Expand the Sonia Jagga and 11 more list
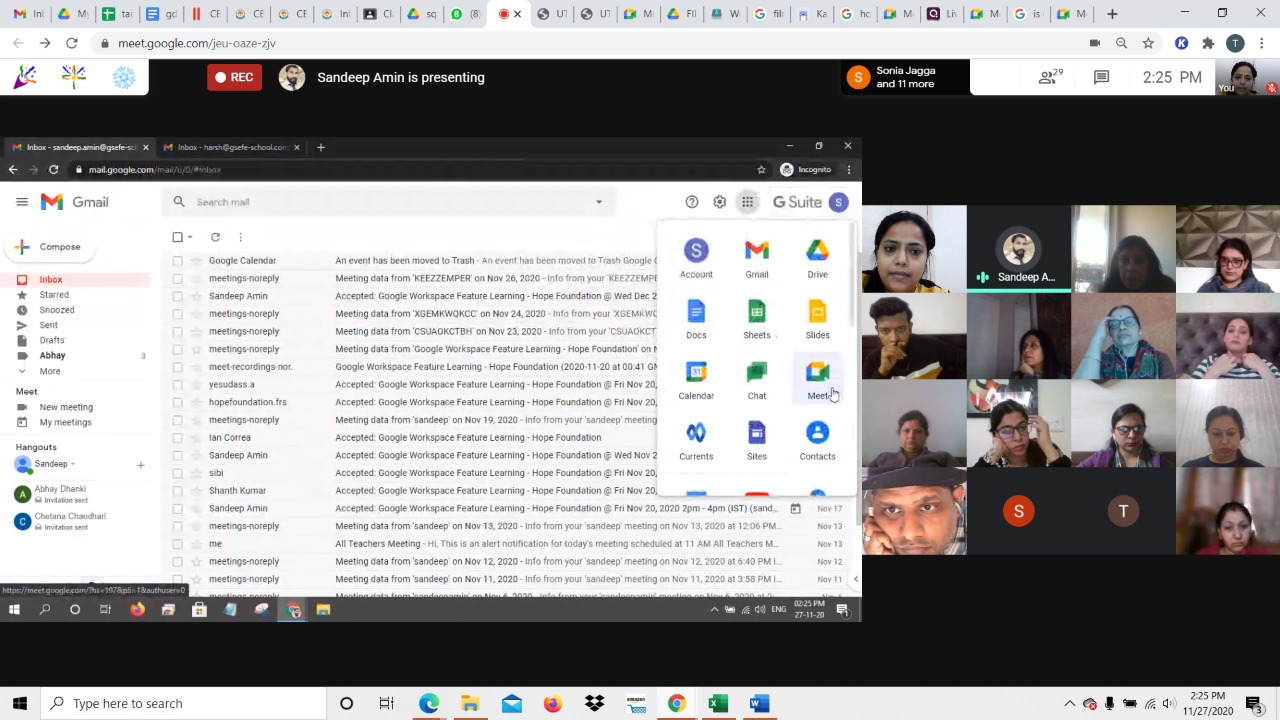Screen dimensions: 1280x720 tap(906, 77)
